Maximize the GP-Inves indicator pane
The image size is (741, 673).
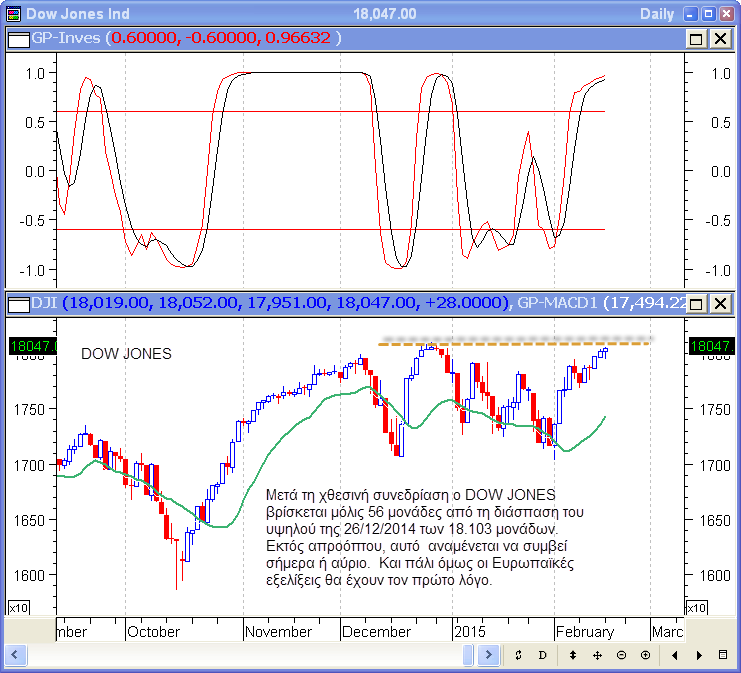point(696,39)
